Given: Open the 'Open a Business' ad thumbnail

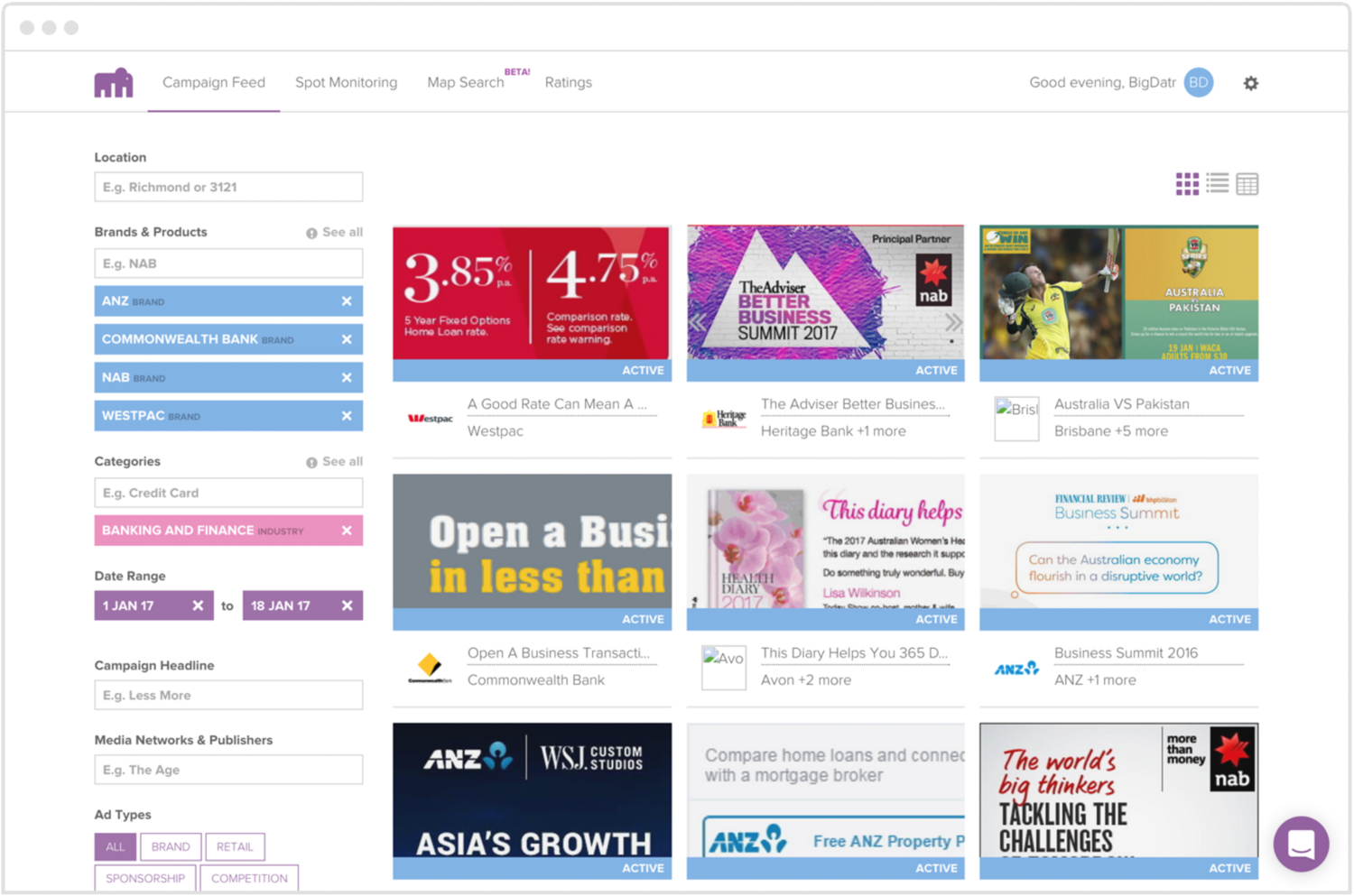Looking at the screenshot, I should coord(532,541).
